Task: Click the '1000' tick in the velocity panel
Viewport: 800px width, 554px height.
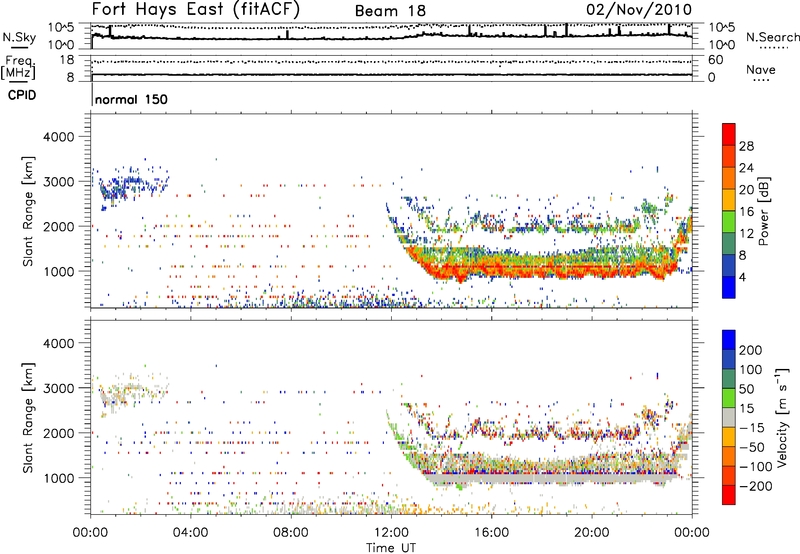Action: pos(59,478)
